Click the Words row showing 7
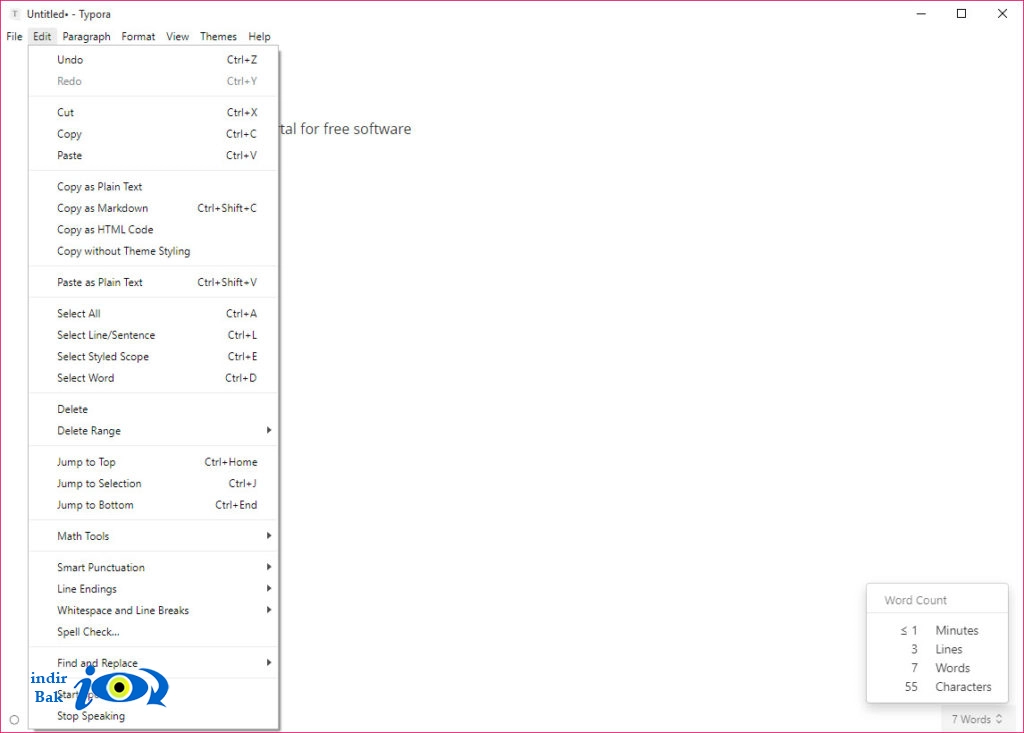 [x=938, y=668]
